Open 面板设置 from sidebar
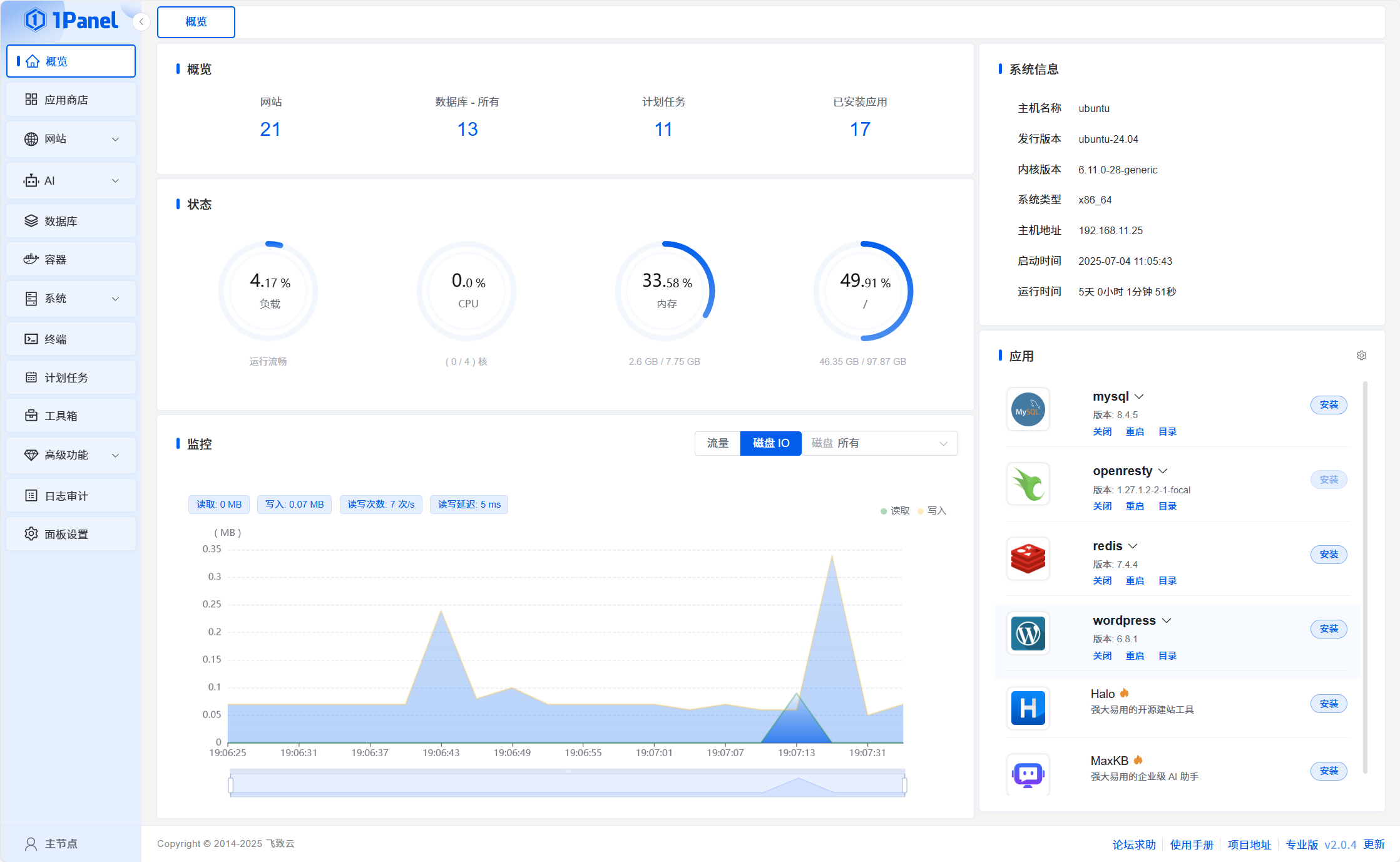This screenshot has height=862, width=1400. coord(70,533)
